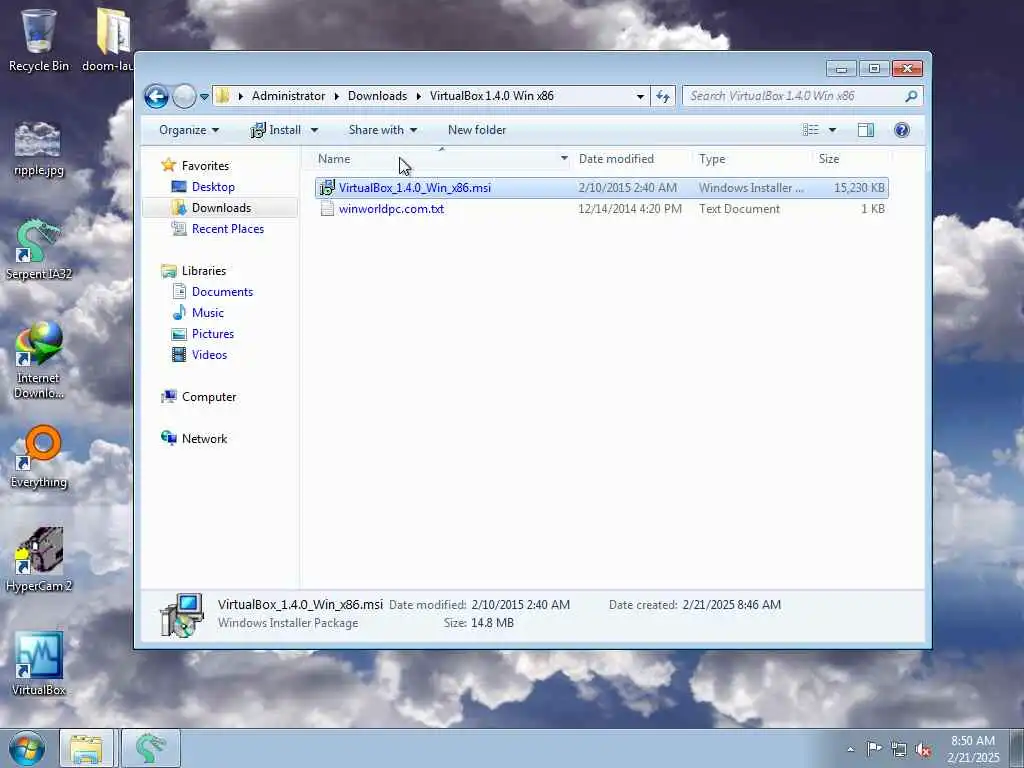Click Serpent taskbar button
This screenshot has width=1024, height=768.
coord(150,748)
